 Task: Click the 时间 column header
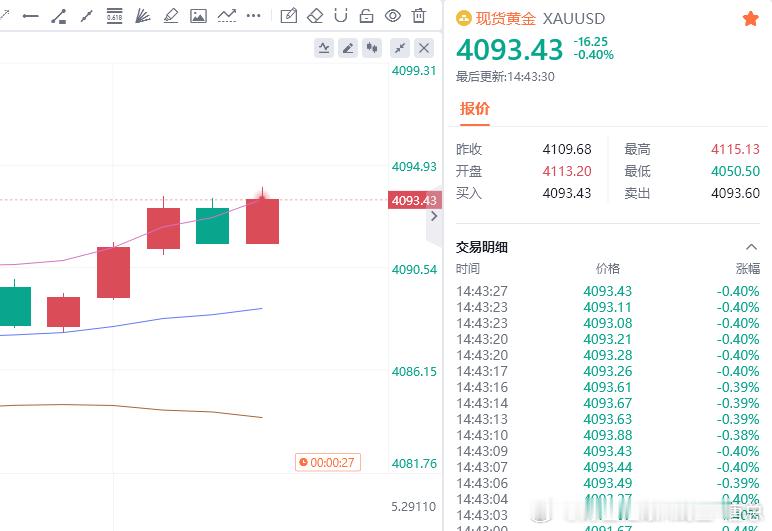tap(468, 269)
